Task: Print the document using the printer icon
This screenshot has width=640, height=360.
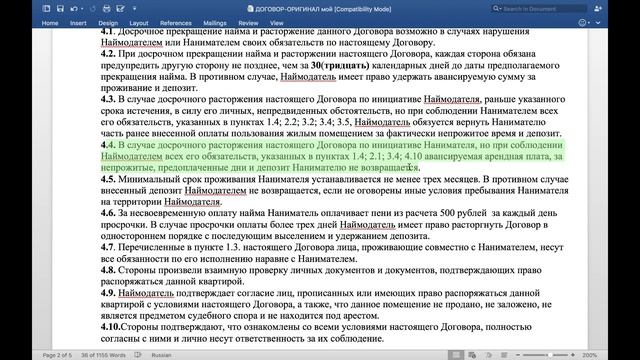Action: pos(107,9)
